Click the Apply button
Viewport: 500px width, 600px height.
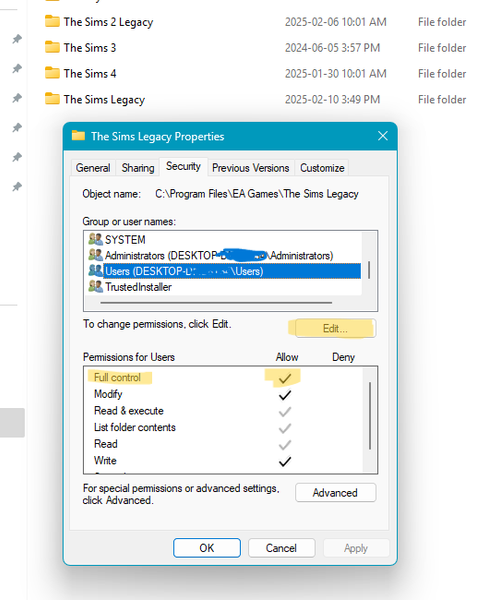pyautogui.click(x=356, y=548)
